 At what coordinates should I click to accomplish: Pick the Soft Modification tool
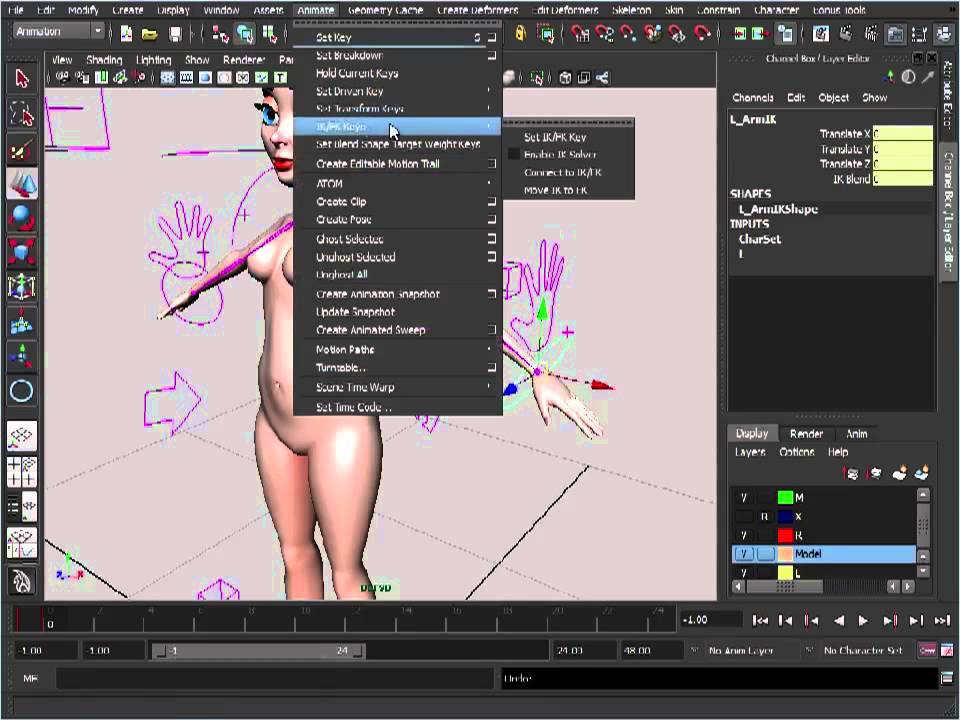click(x=22, y=321)
